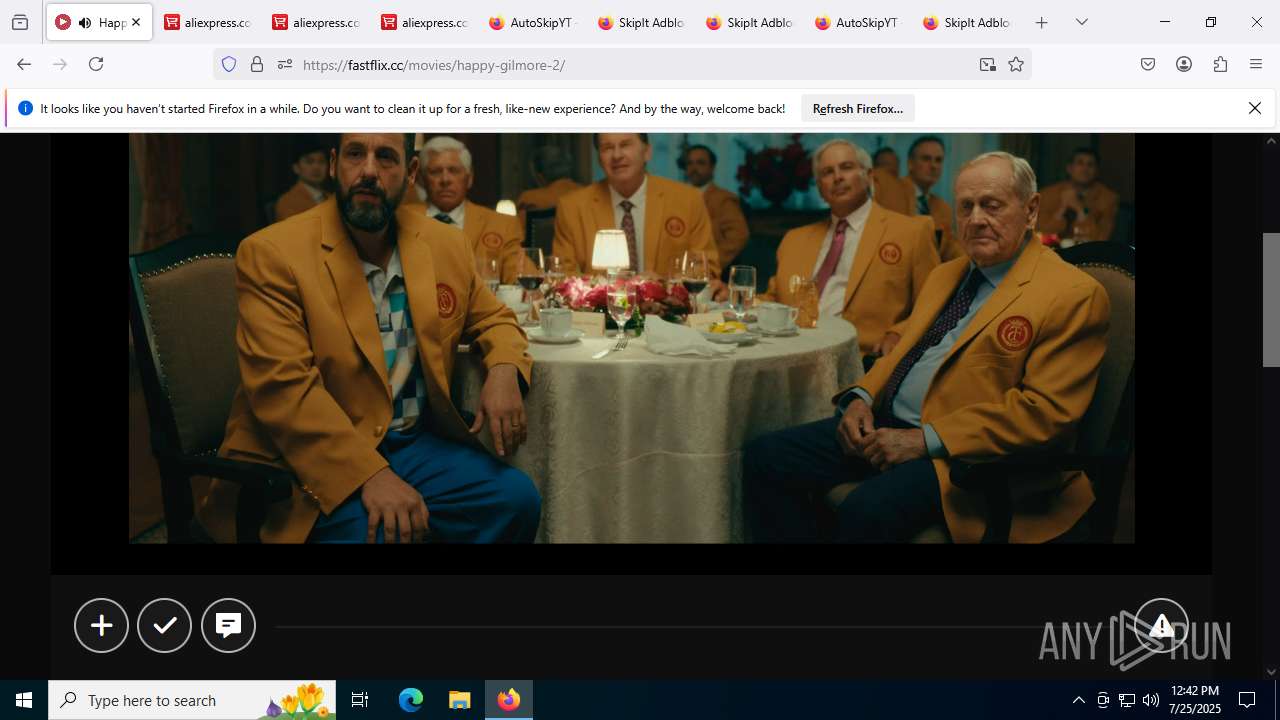Open extensions puzzle icon
This screenshot has width=1280, height=720.
pos(1220,64)
